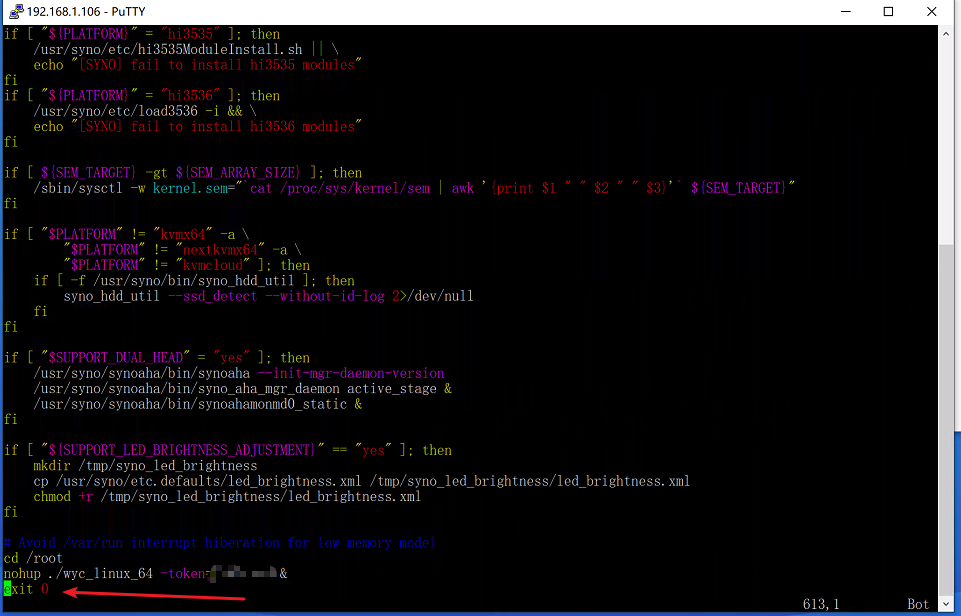The width and height of the screenshot is (961, 616).
Task: Click the '# Avoid /var/run interrupt hiberation' comment
Action: pyautogui.click(x=219, y=543)
